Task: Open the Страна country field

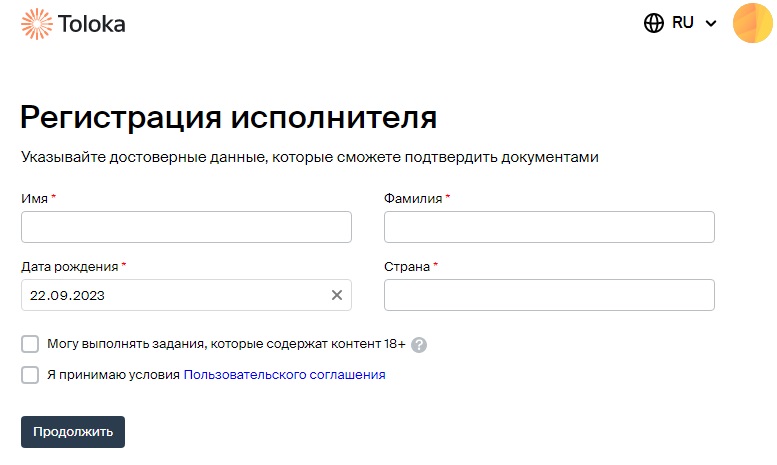Action: (549, 295)
